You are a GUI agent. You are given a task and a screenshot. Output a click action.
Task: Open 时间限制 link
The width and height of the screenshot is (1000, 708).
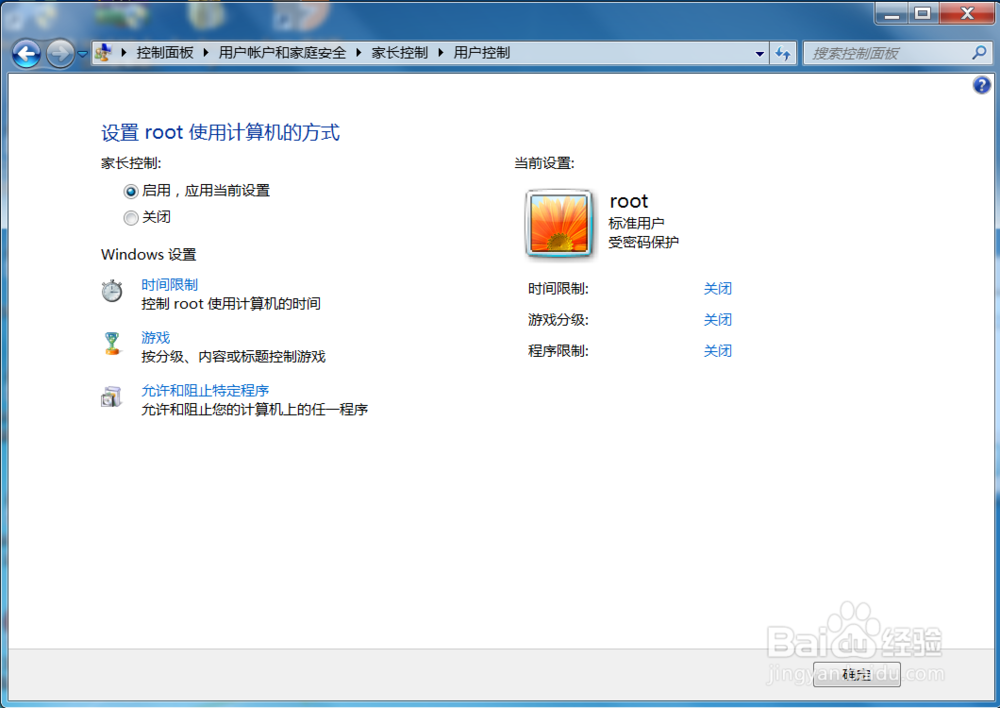point(170,284)
